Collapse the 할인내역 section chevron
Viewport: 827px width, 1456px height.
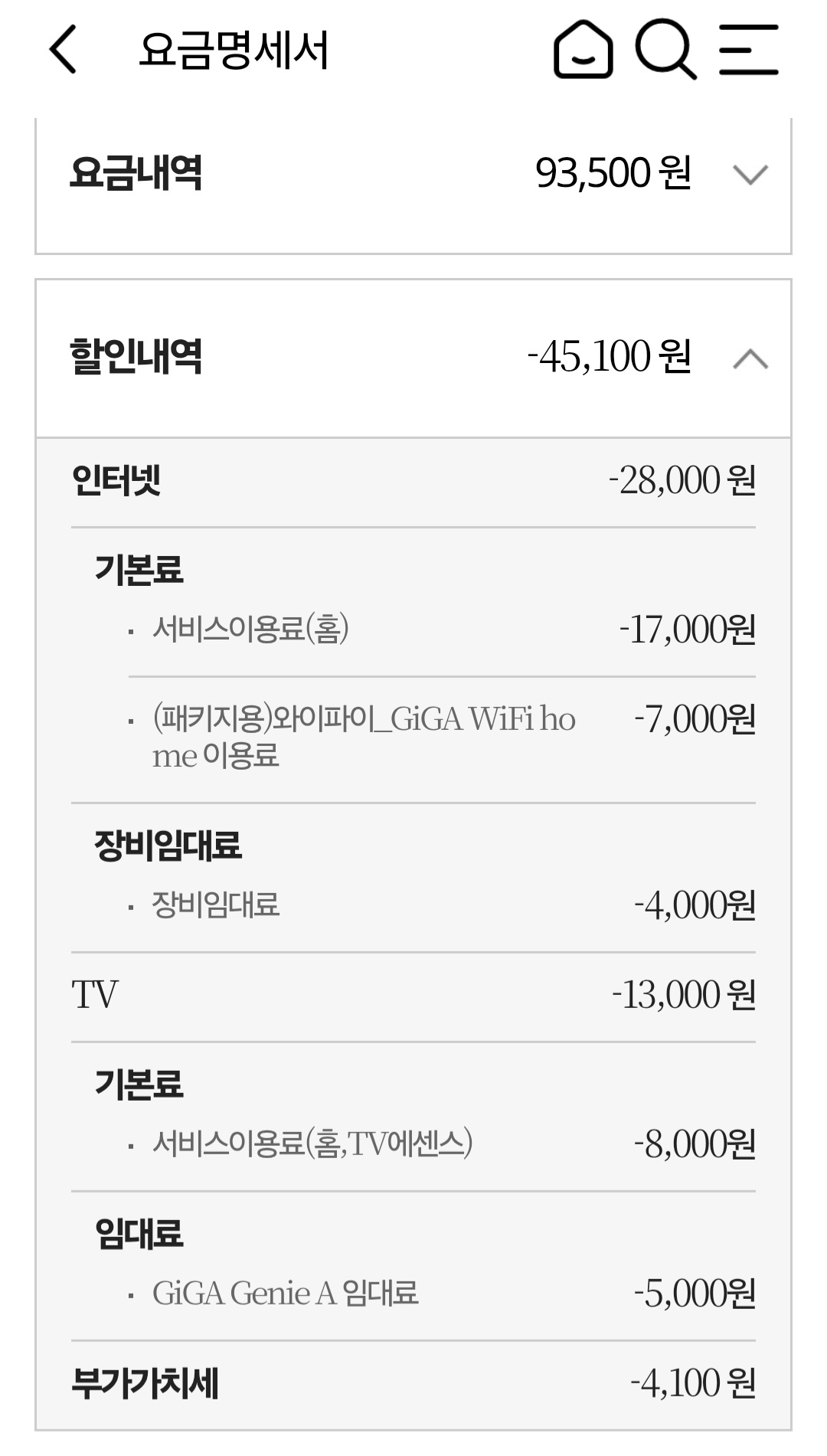pos(750,358)
